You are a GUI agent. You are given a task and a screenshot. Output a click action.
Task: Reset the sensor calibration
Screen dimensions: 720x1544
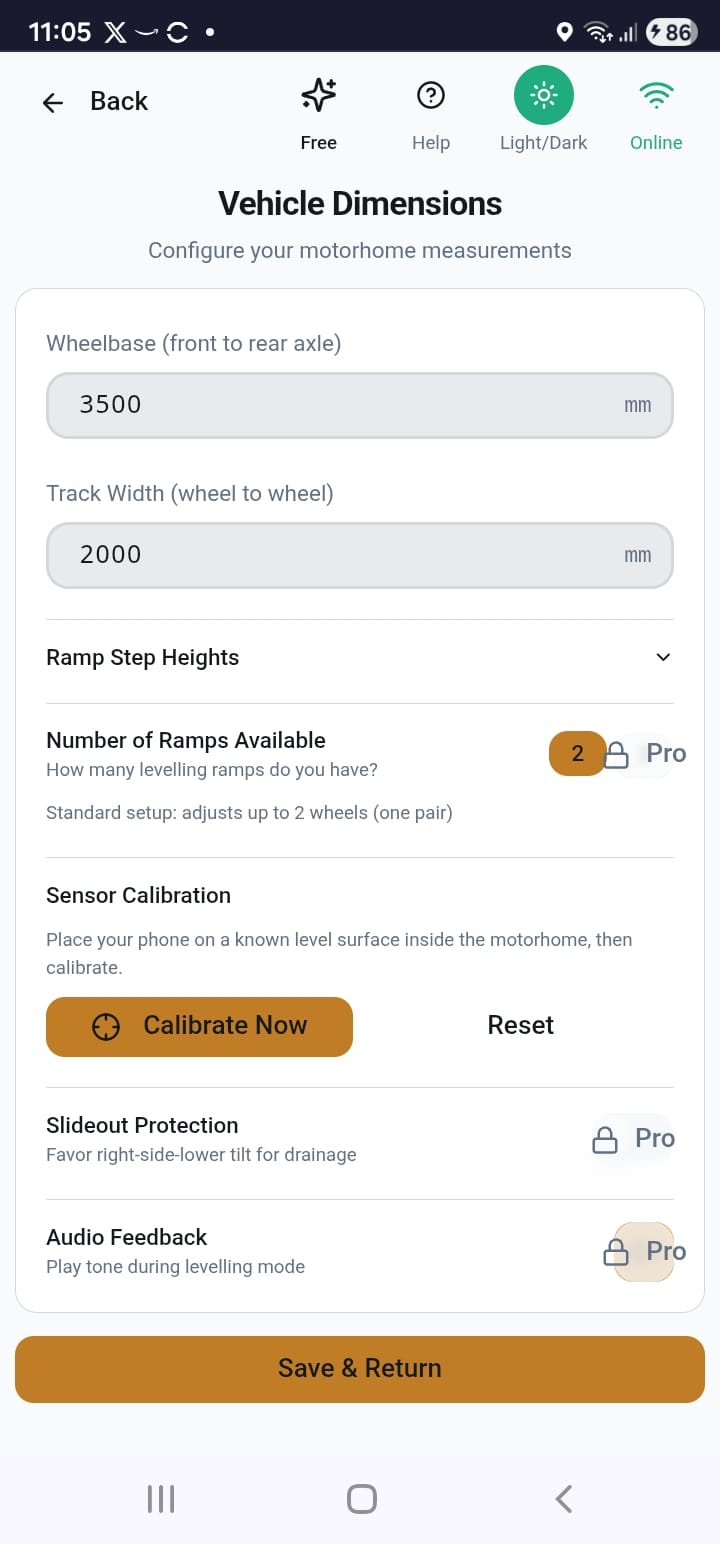pos(520,1025)
